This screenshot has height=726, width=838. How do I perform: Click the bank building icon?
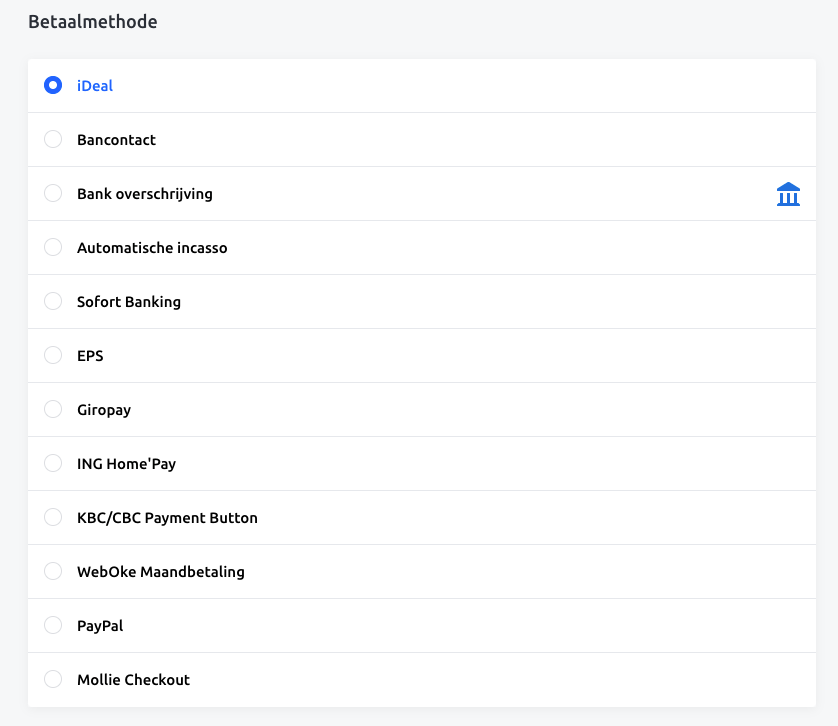point(788,194)
